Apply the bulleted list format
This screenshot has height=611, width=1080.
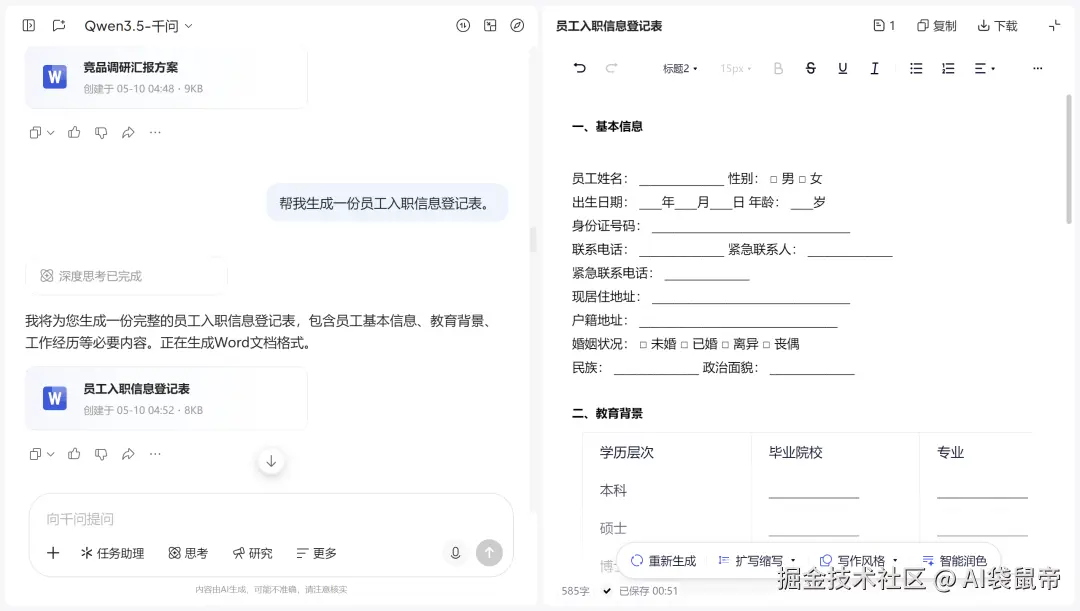click(916, 68)
